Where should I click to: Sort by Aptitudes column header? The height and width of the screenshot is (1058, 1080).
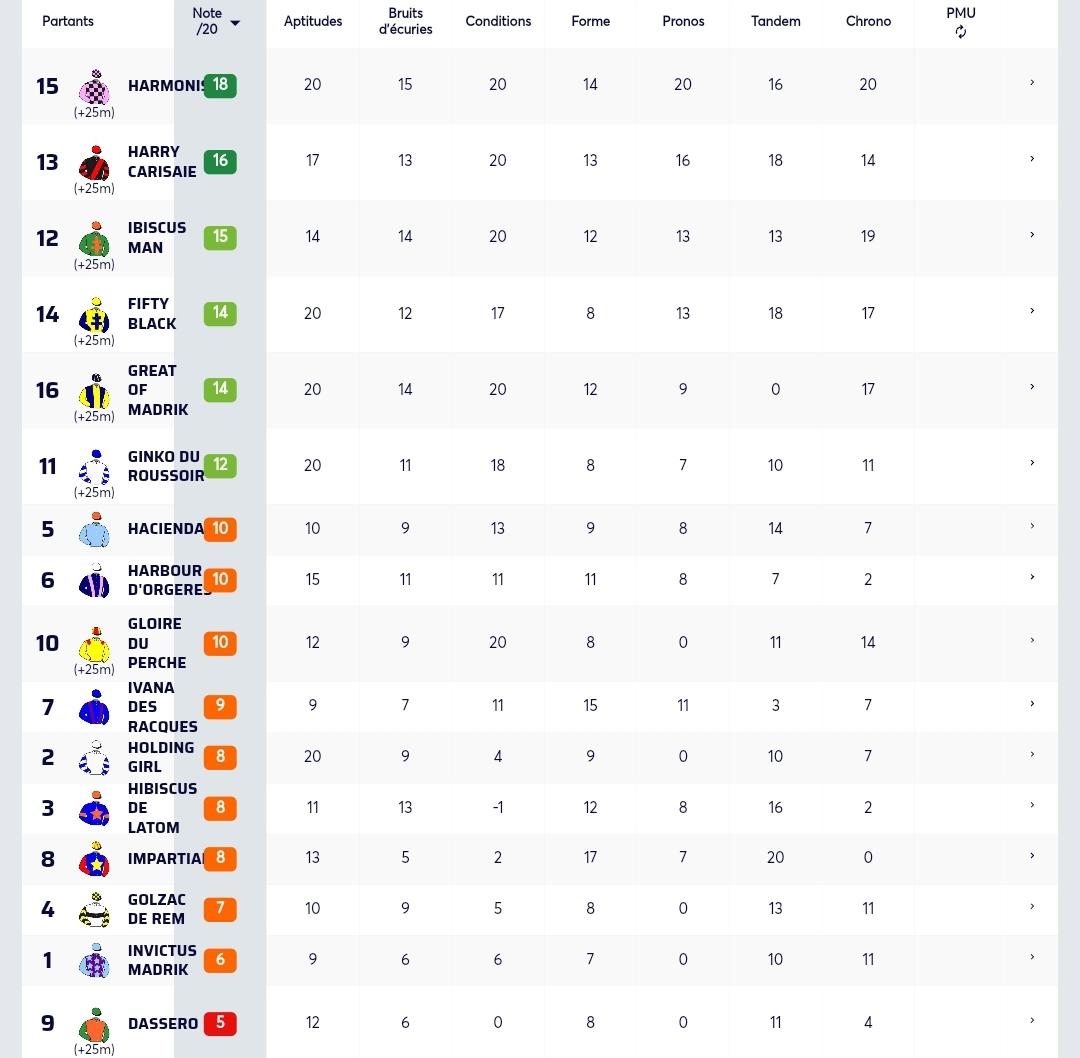pyautogui.click(x=313, y=21)
